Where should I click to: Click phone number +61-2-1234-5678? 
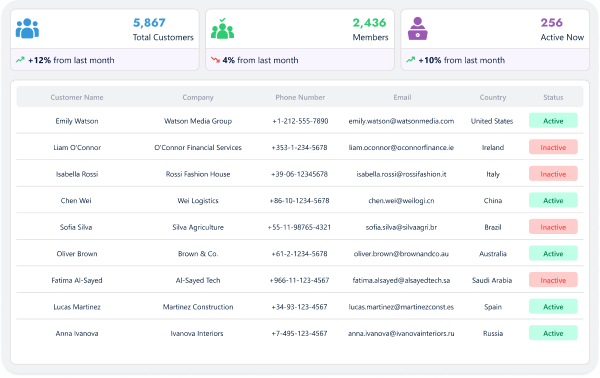click(x=299, y=254)
